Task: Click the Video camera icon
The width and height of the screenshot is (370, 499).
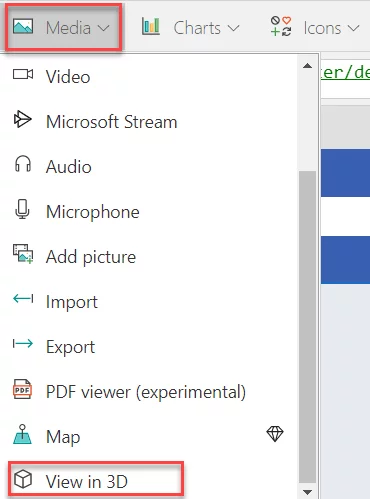Action: pos(23,74)
